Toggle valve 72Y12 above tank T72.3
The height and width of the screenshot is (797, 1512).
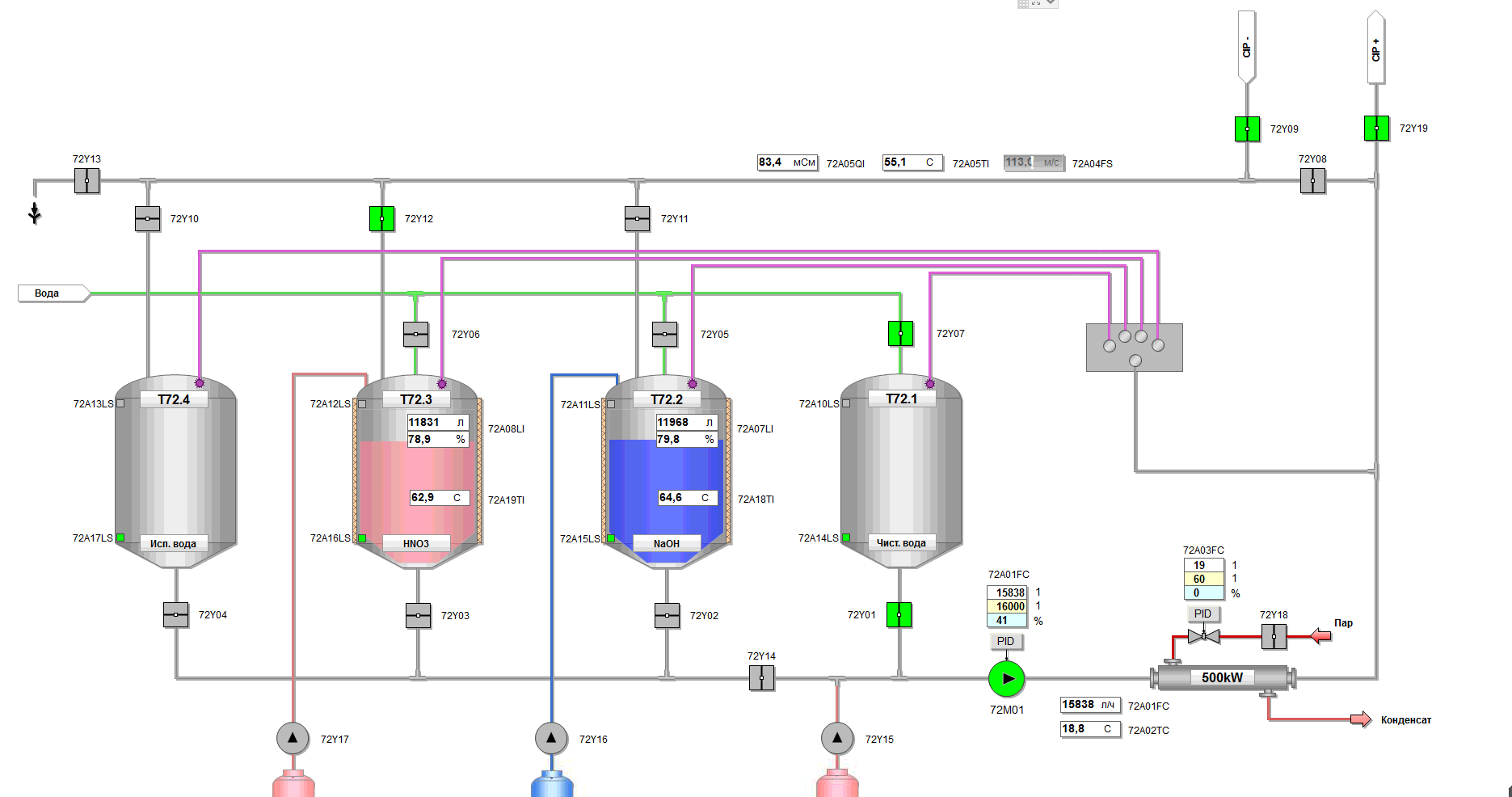[x=381, y=218]
